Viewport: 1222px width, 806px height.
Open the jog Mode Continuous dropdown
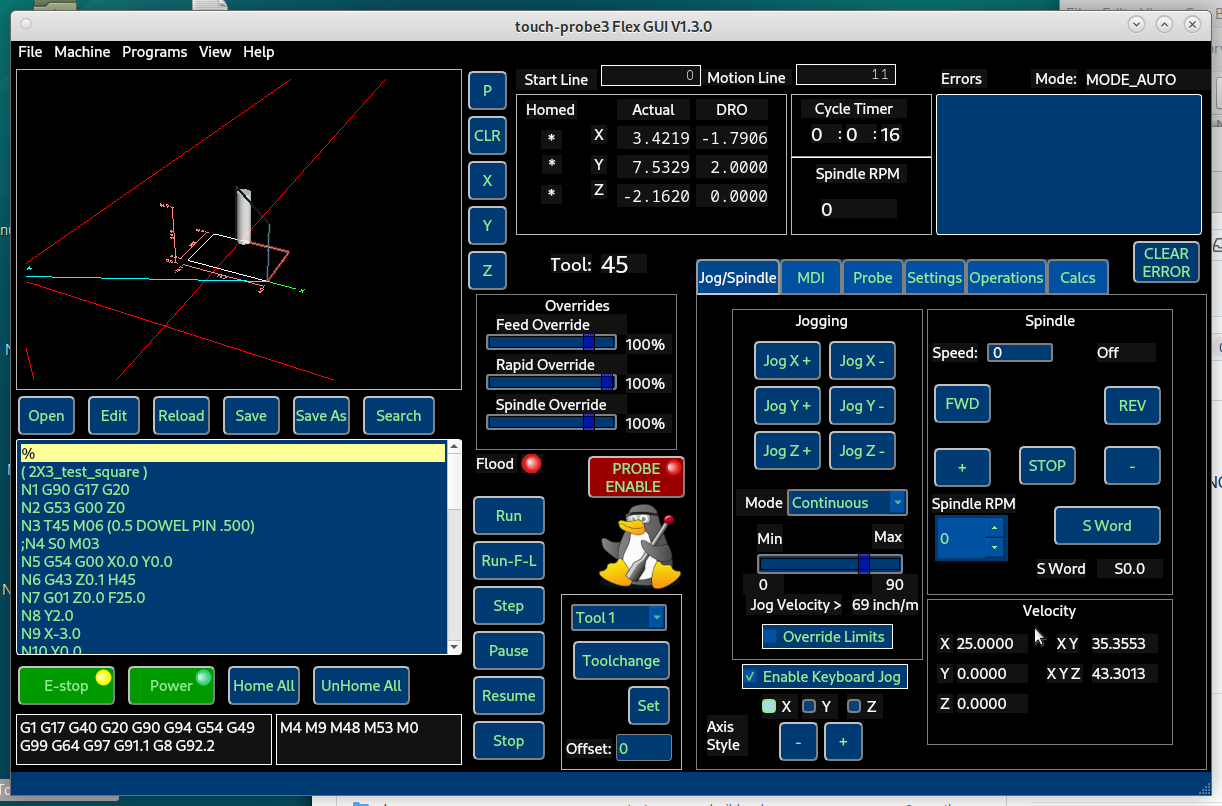click(x=846, y=503)
